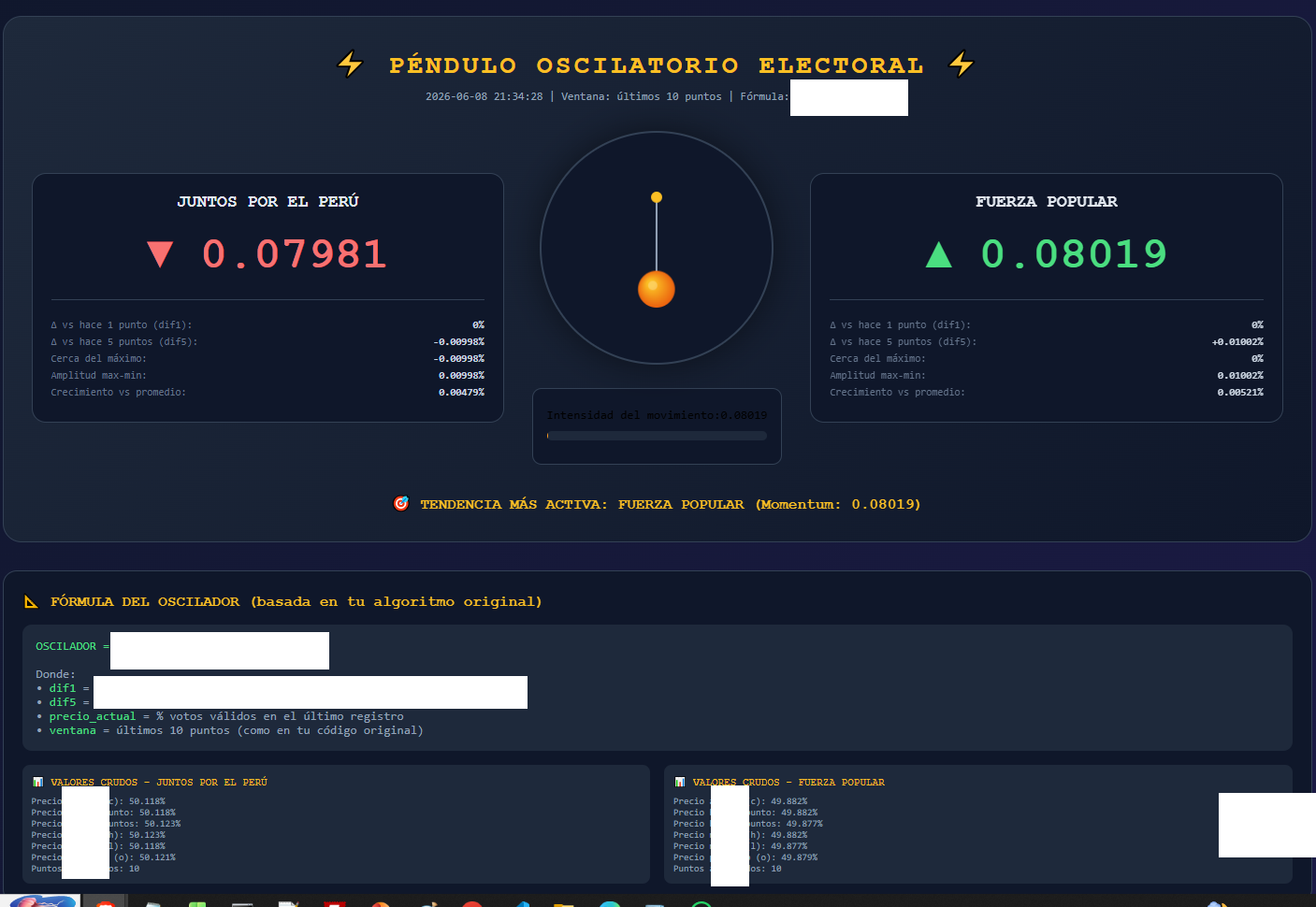Screen dimensions: 1316x907
Task: Click the orange pendulum bob
Action: click(657, 289)
